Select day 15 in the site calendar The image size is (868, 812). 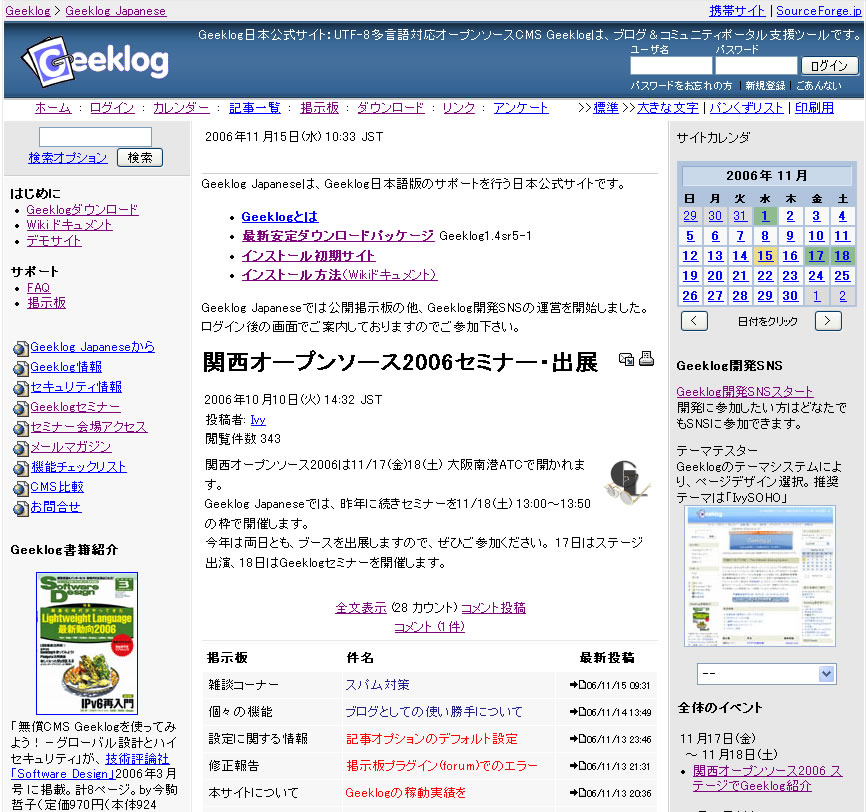click(x=765, y=256)
